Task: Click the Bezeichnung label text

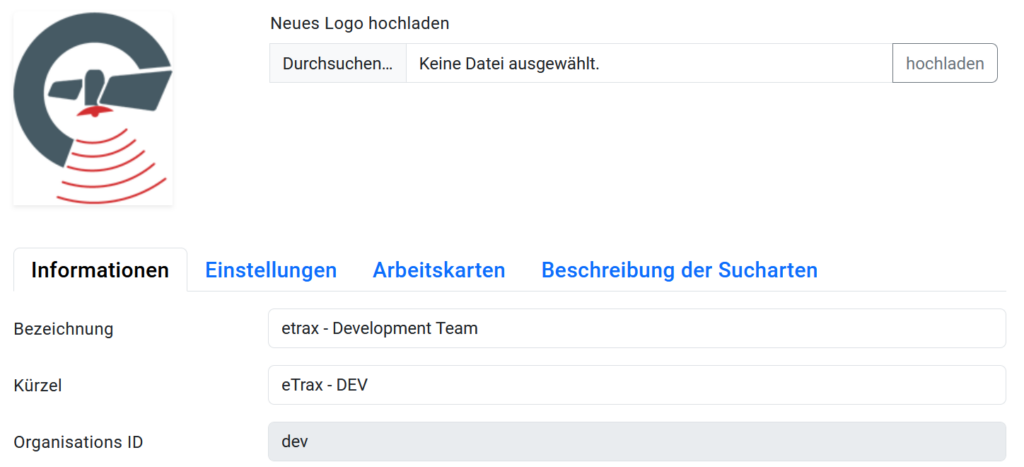Action: click(63, 329)
